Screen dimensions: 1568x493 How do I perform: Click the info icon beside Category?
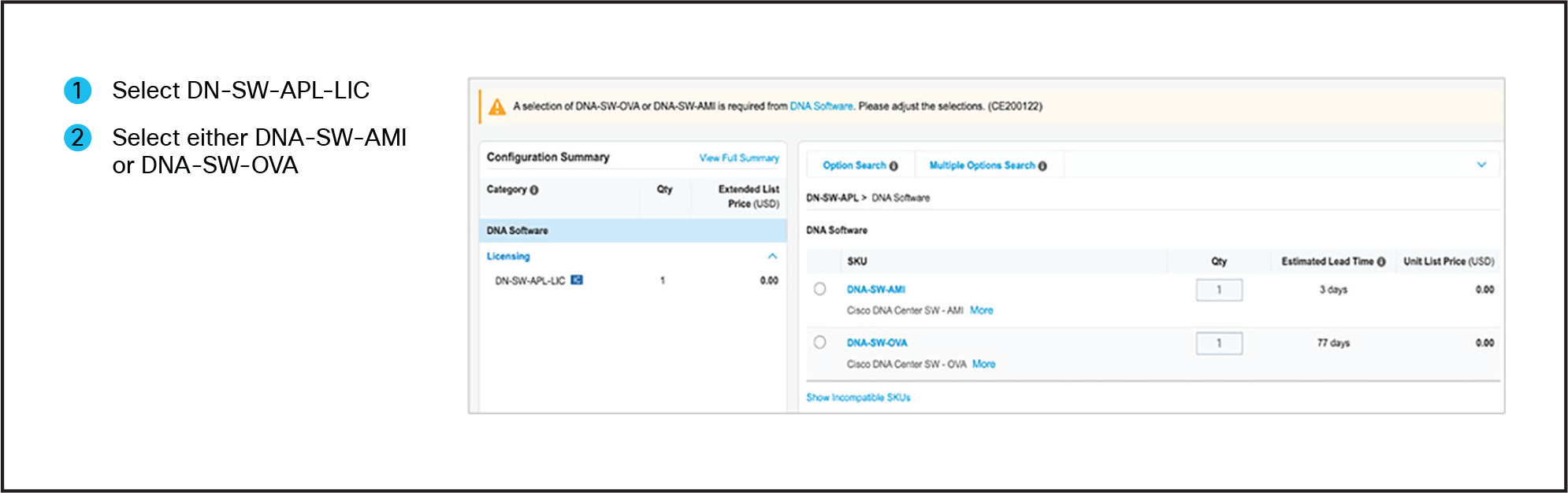coord(534,190)
